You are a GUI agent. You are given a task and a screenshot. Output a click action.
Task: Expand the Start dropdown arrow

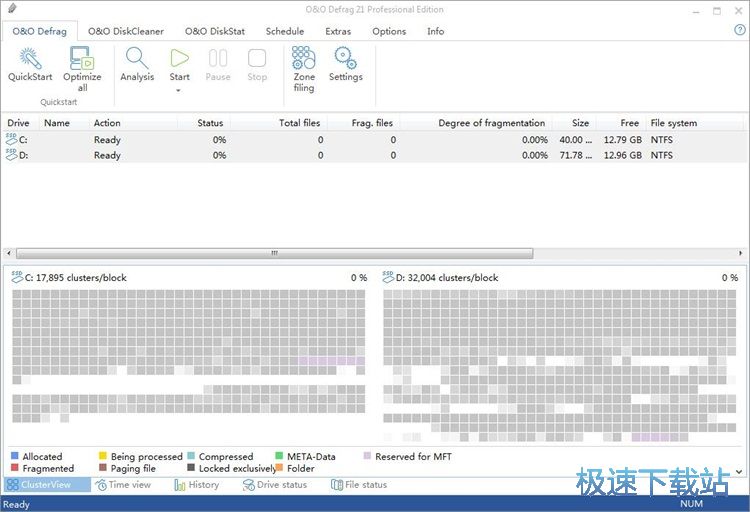click(178, 90)
